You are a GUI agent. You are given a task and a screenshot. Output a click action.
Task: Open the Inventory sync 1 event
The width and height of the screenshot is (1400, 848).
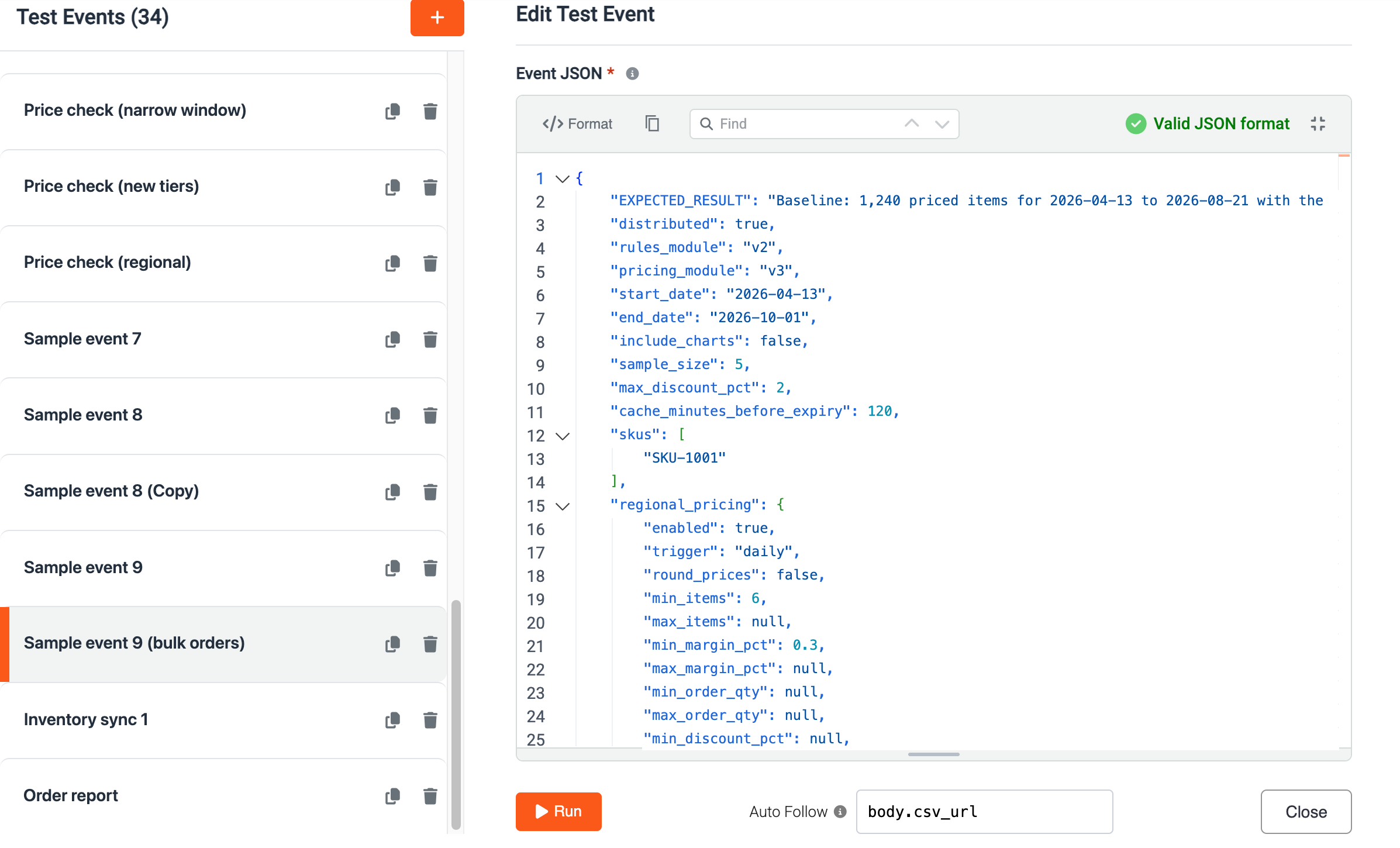point(222,720)
